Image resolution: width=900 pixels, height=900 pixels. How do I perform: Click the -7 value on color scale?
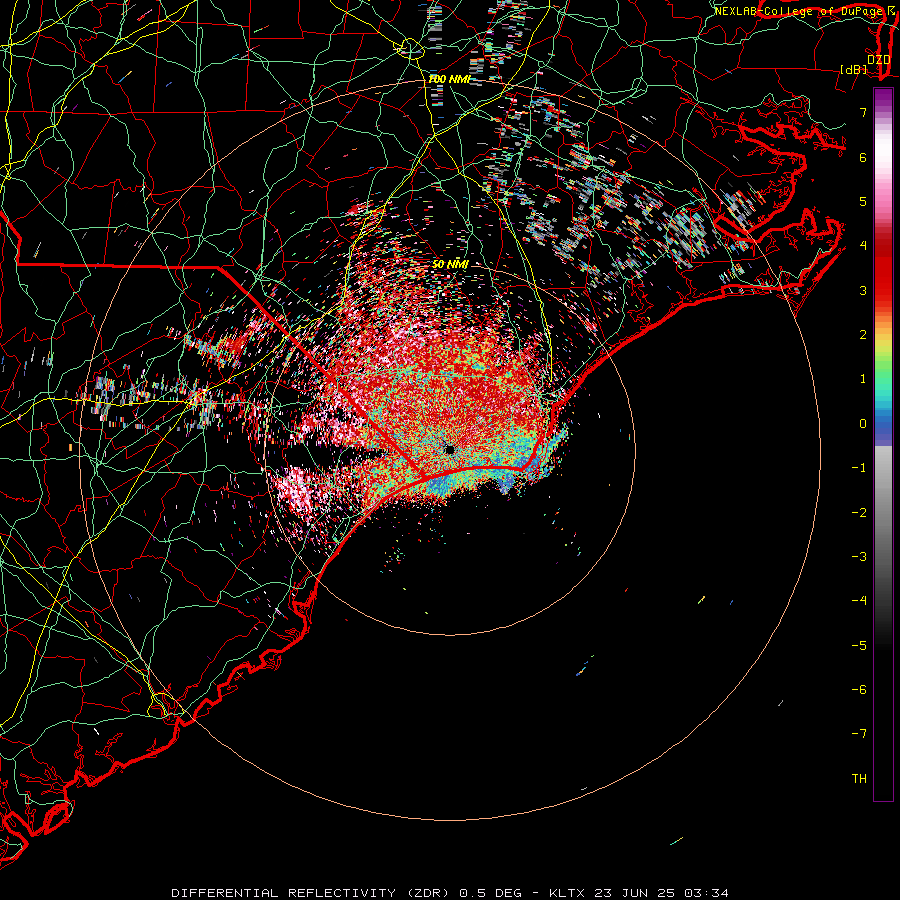(x=859, y=734)
